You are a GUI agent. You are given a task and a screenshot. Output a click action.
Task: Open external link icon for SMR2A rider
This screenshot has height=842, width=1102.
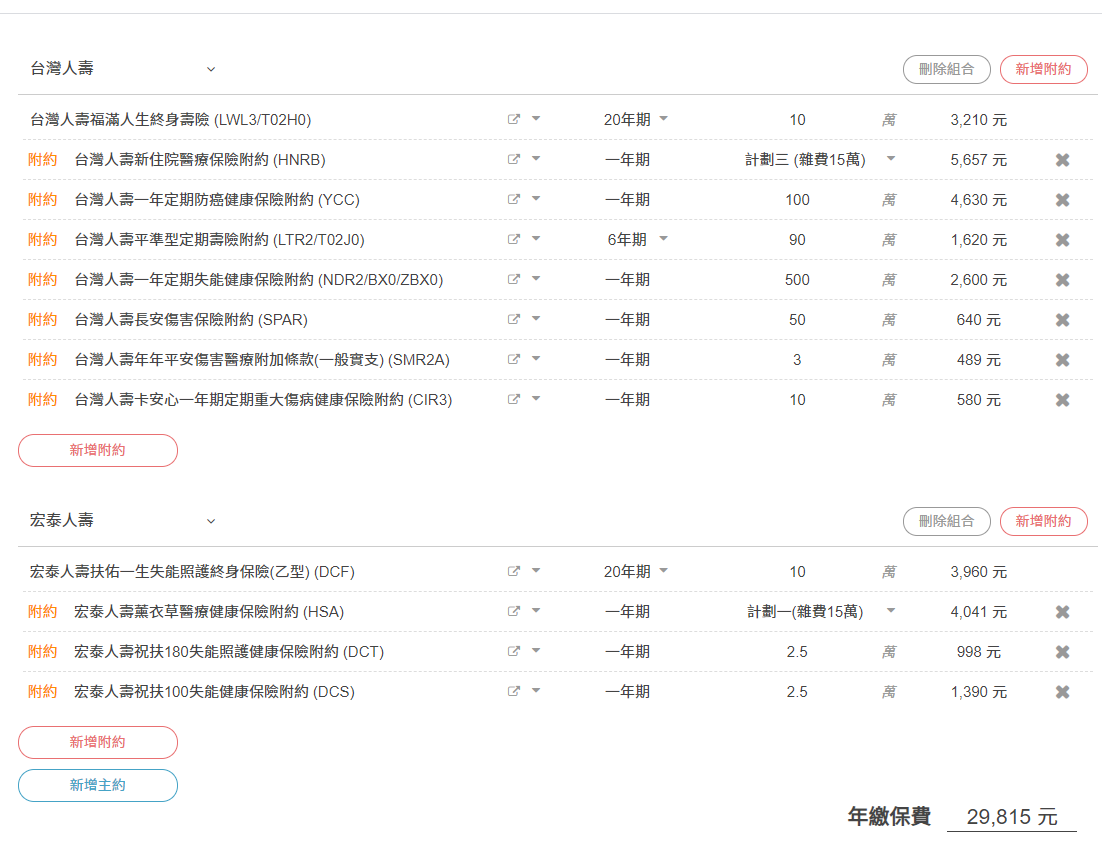pos(514,360)
